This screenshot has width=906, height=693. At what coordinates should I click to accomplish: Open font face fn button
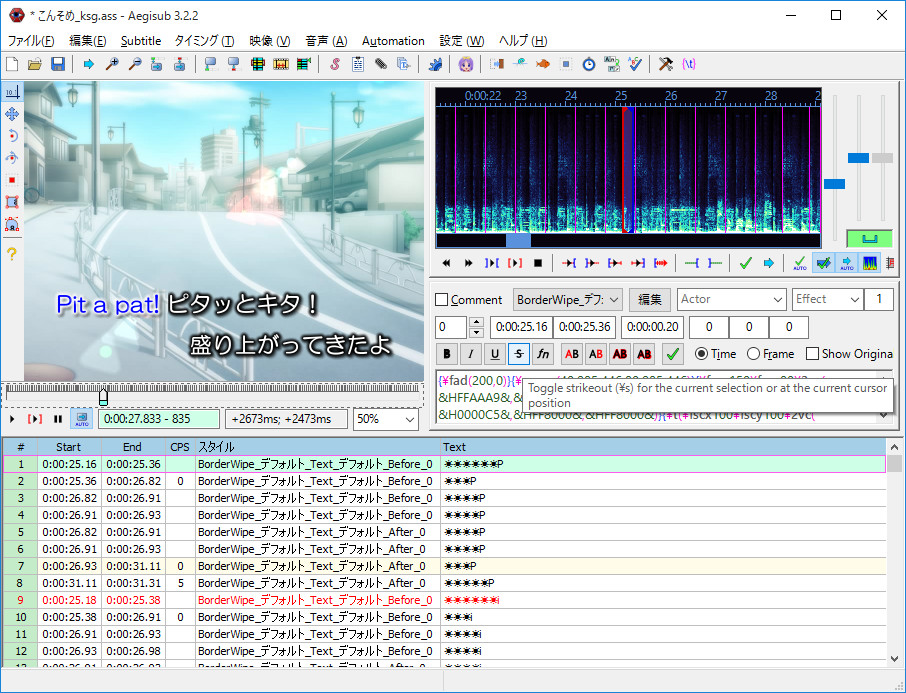543,354
